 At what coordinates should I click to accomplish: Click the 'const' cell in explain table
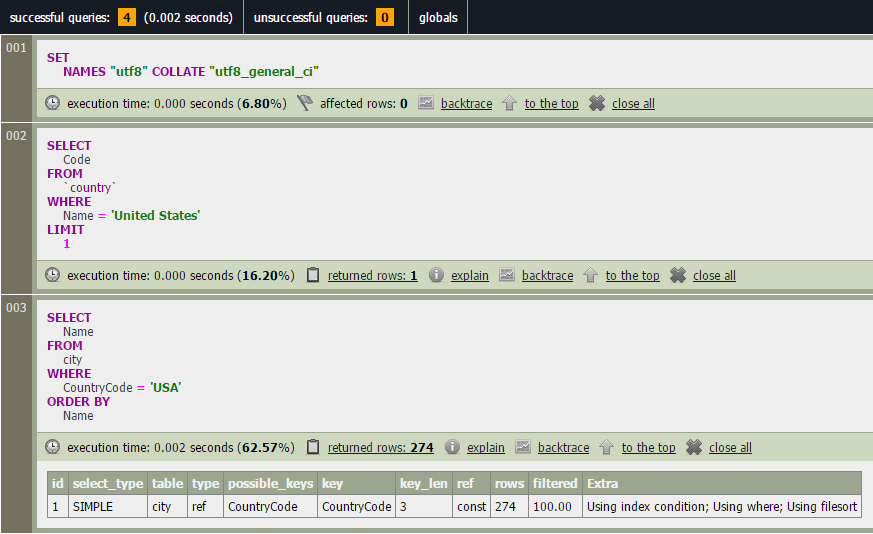(472, 507)
